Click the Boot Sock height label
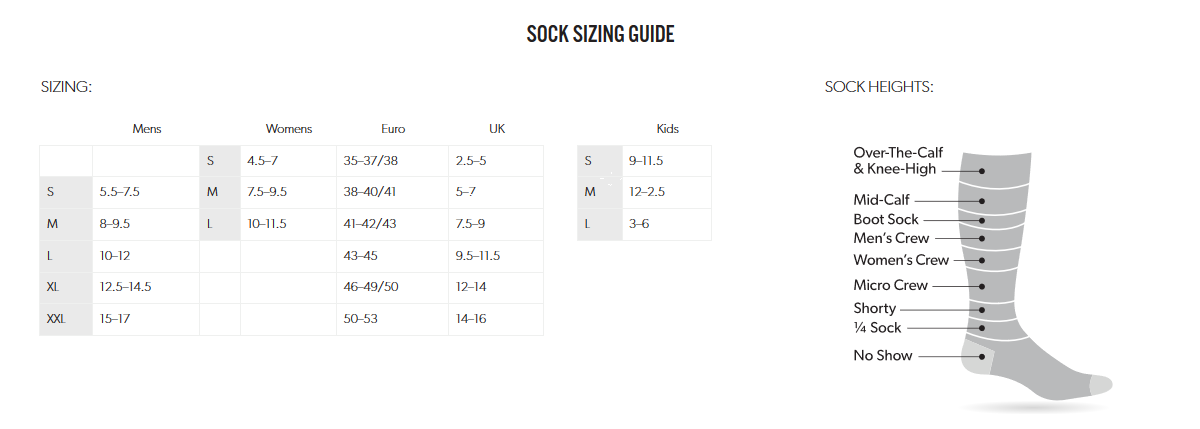 886,219
